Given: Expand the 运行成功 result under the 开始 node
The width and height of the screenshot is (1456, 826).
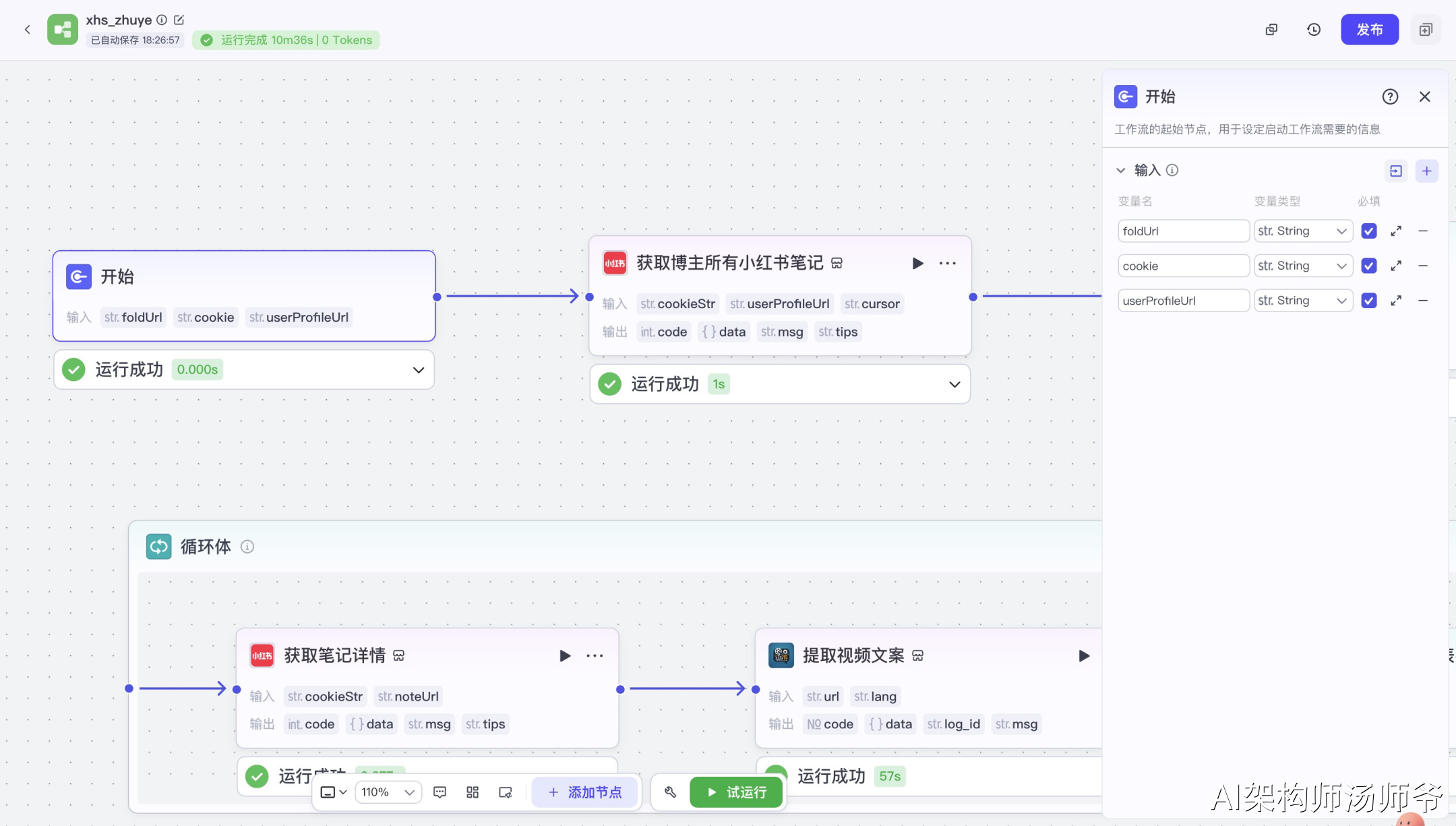Looking at the screenshot, I should click(418, 370).
